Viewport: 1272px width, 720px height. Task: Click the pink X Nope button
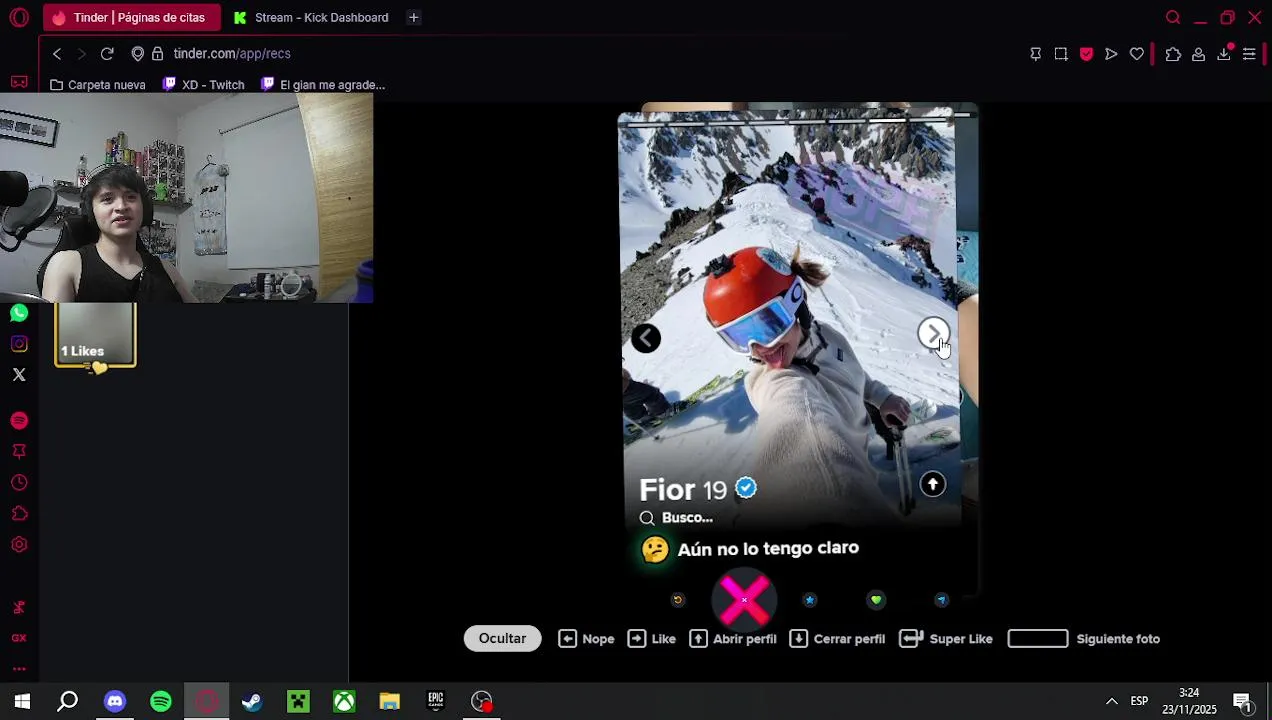[744, 600]
